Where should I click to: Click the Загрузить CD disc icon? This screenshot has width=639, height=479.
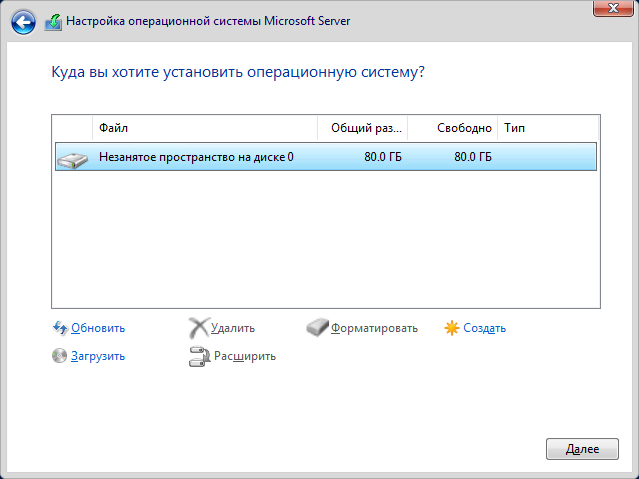(x=59, y=356)
